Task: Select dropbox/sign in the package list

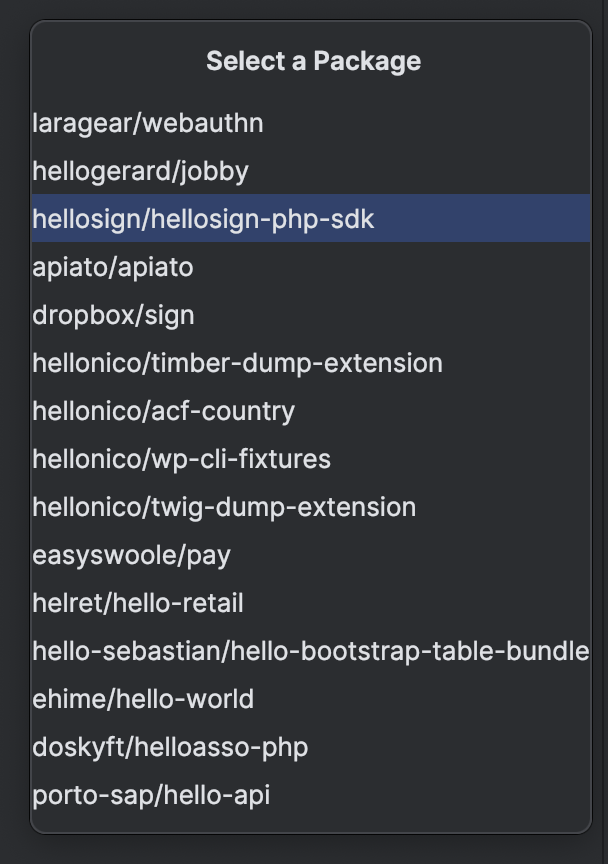Action: coord(113,315)
